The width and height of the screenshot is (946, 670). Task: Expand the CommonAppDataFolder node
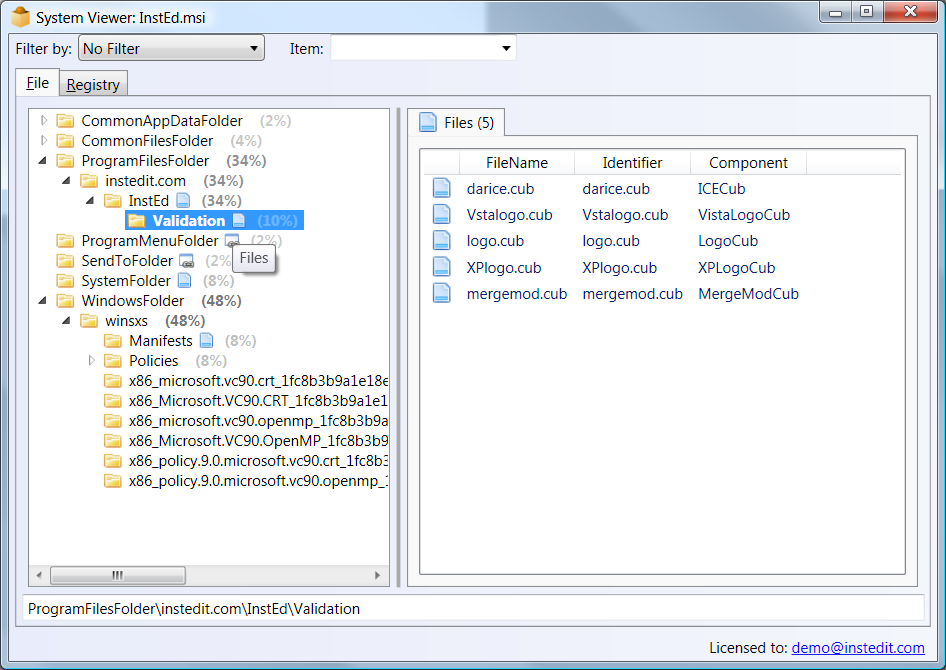pyautogui.click(x=43, y=121)
